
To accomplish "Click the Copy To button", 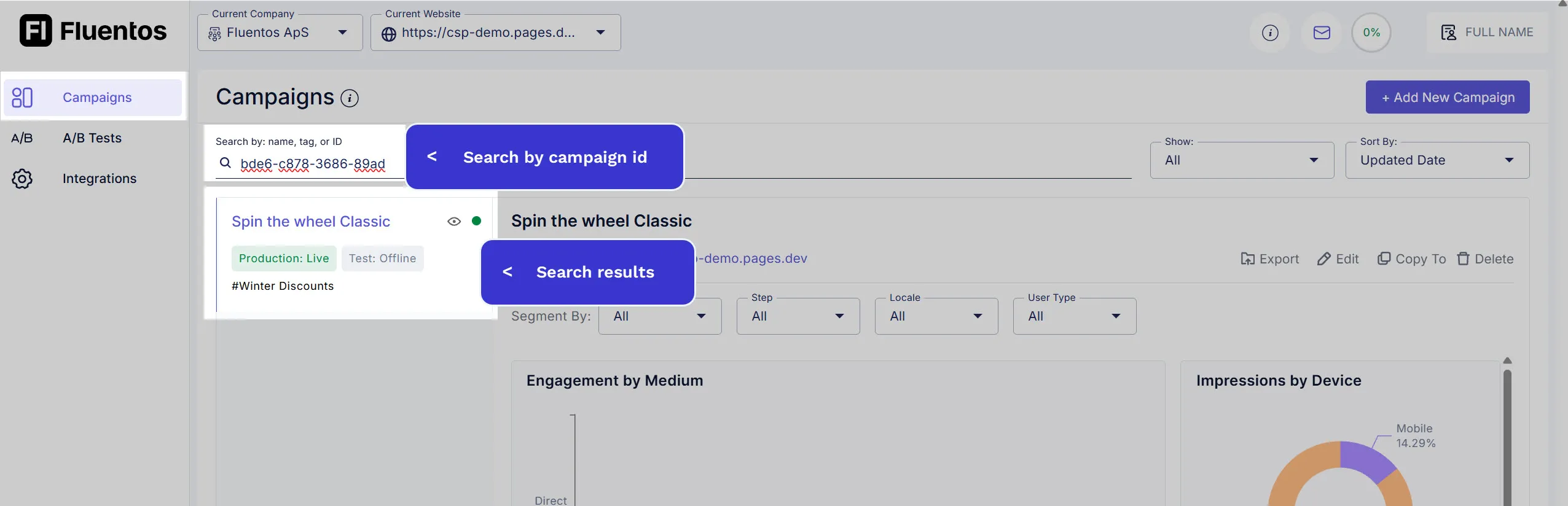I will pos(1411,259).
